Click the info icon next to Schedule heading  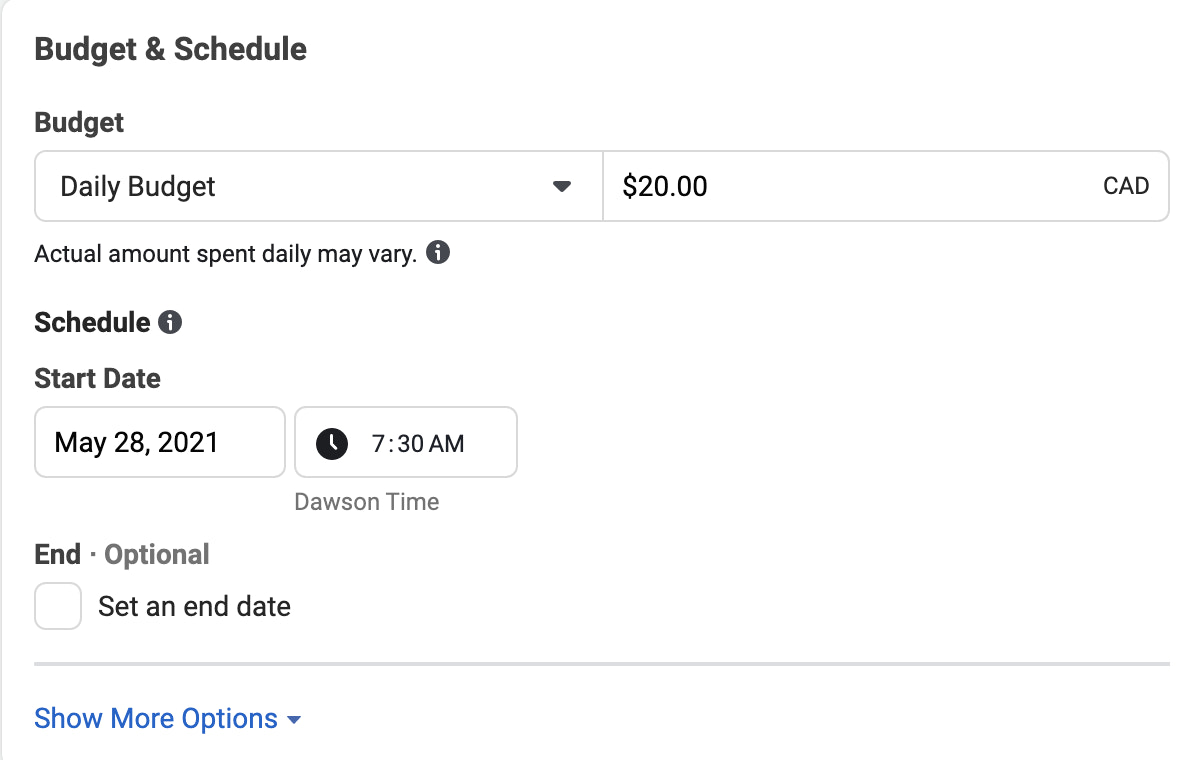(171, 322)
